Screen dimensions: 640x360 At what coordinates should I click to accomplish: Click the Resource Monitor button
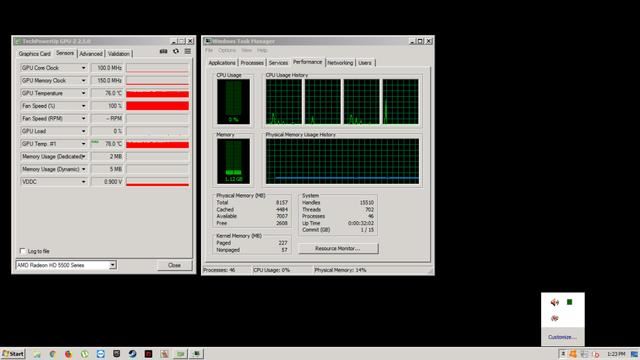338,249
